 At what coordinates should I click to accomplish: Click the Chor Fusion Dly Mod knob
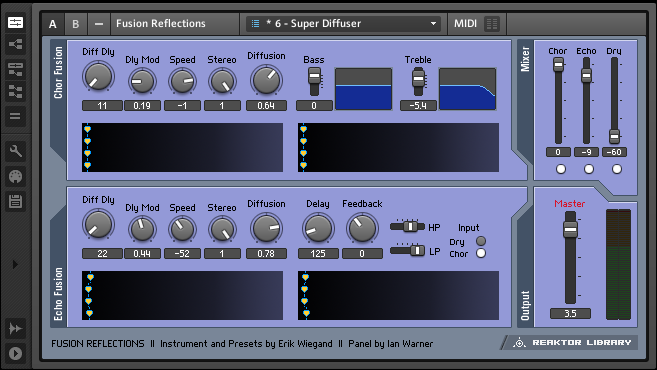point(142,81)
